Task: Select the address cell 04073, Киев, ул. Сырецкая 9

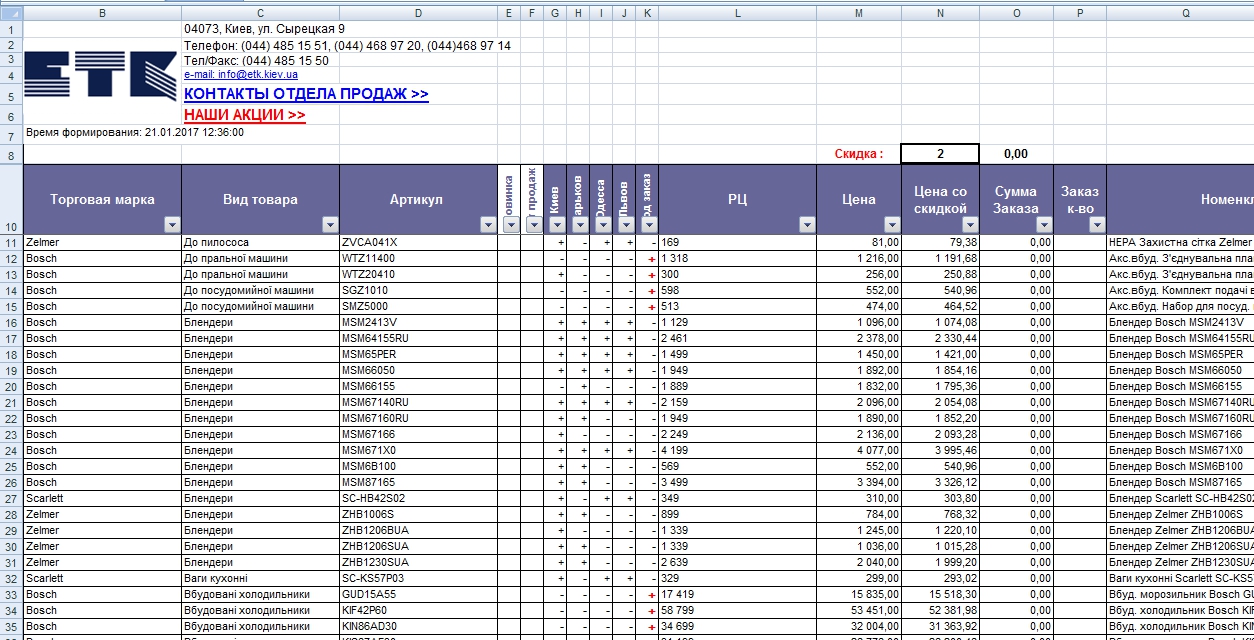Action: pyautogui.click(x=264, y=29)
